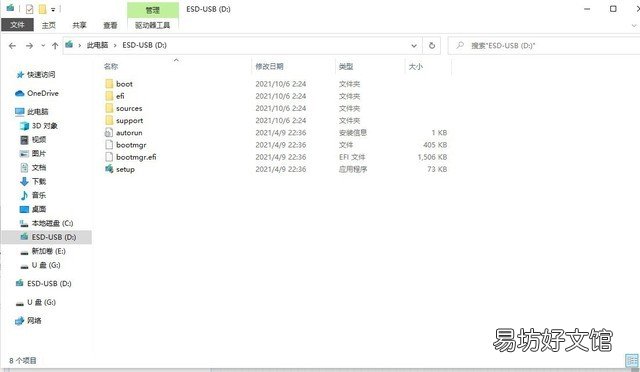
Task: Select U 盘 (G:) under This PC
Action: pyautogui.click(x=46, y=265)
